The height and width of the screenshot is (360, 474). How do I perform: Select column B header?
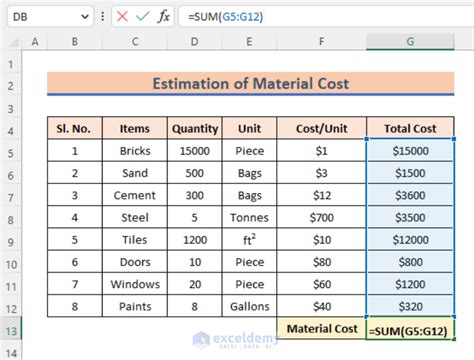pyautogui.click(x=75, y=42)
